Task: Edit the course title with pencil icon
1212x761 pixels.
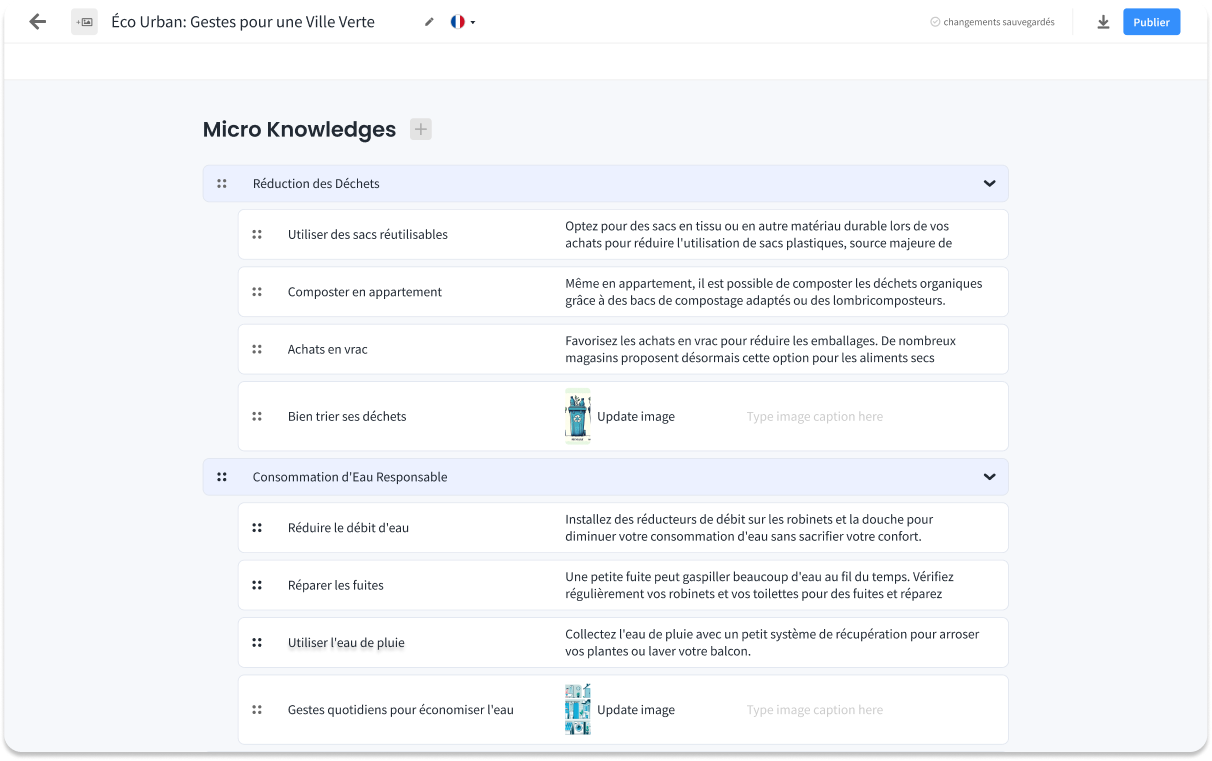Action: point(429,22)
